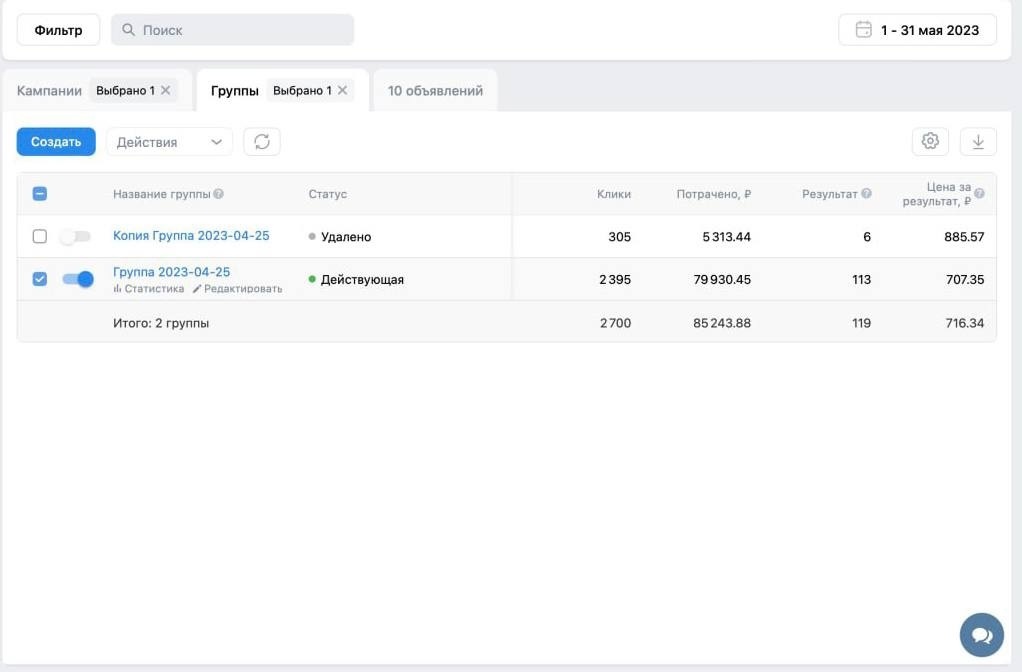Select the 79 930.45 spent value
This screenshot has width=1022, height=672.
click(722, 280)
